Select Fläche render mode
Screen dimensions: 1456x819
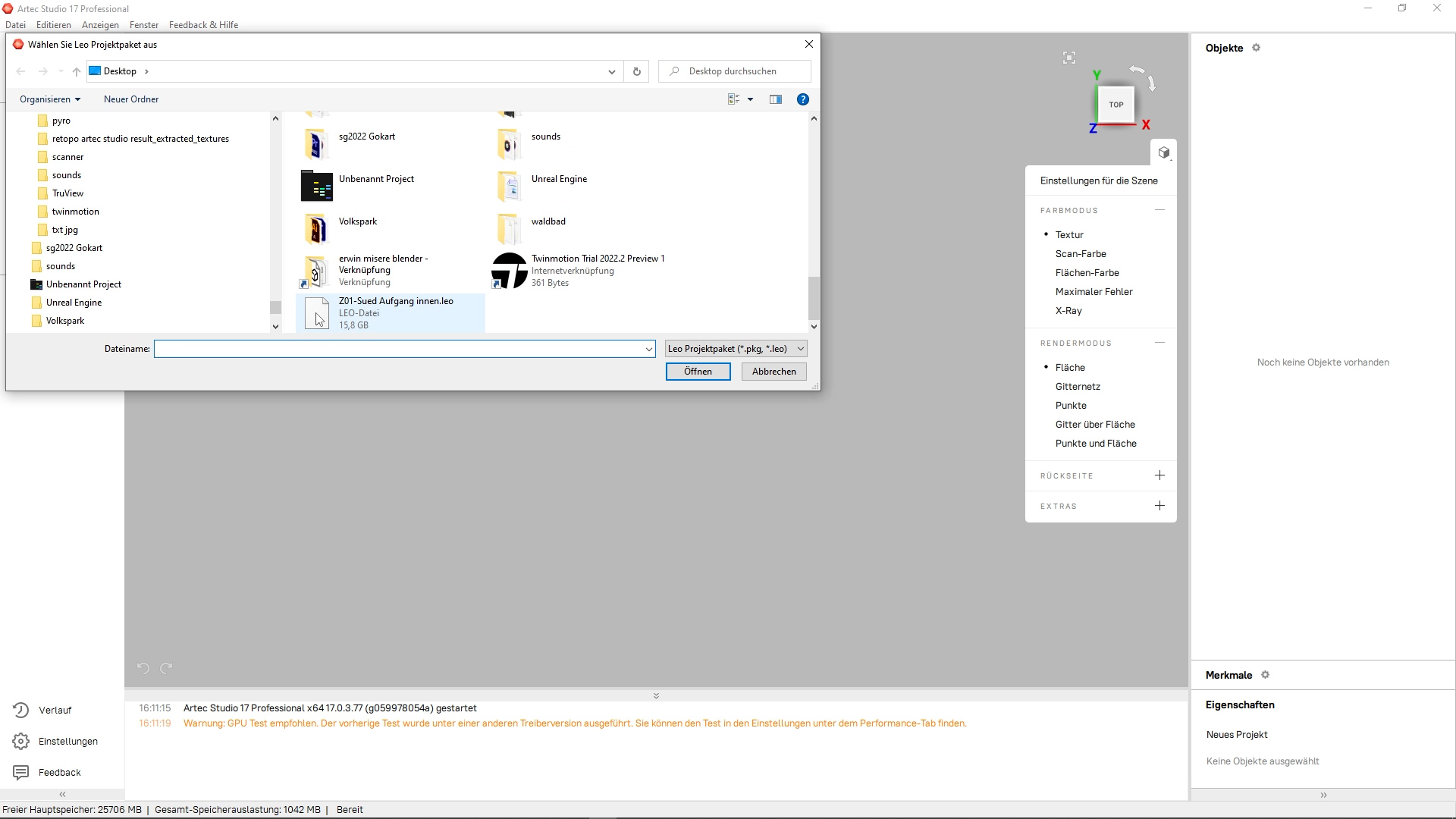[x=1070, y=368]
